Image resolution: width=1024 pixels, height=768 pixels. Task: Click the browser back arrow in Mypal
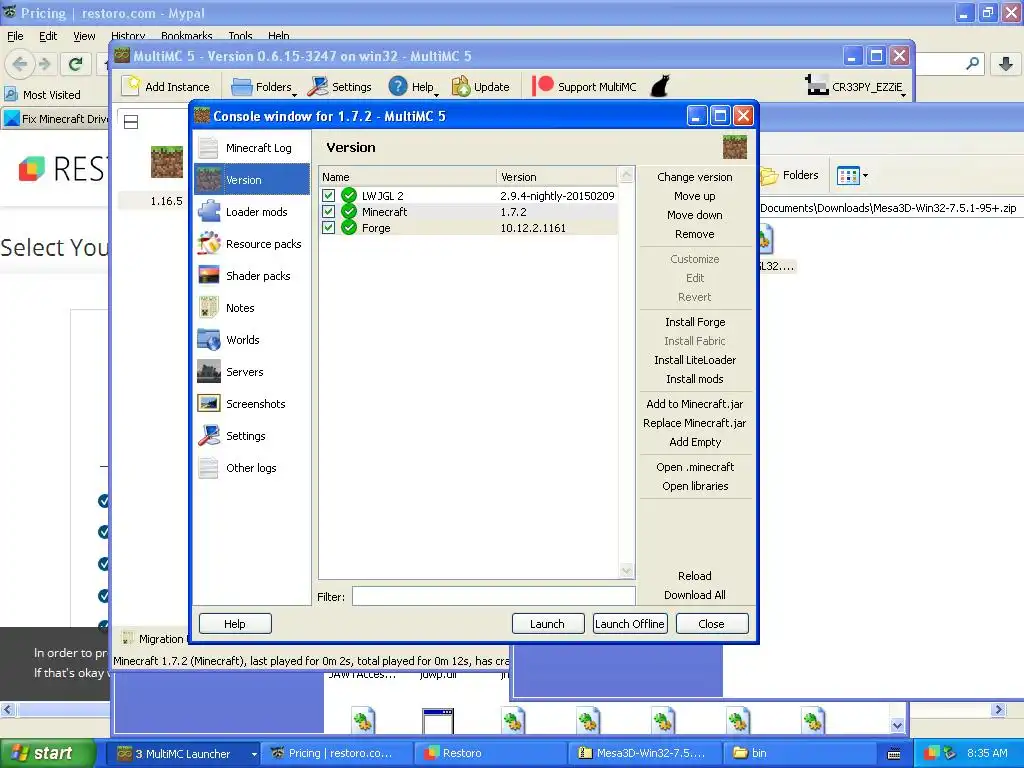tap(20, 63)
